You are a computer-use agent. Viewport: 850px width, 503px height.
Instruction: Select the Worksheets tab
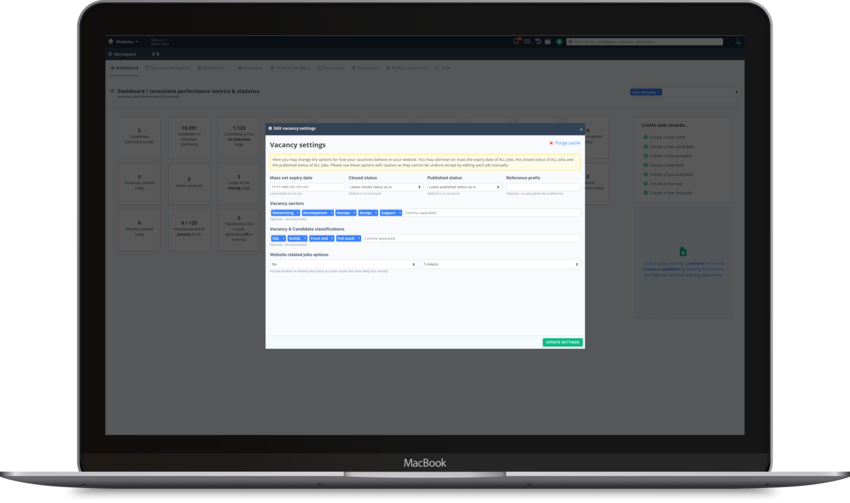(x=211, y=68)
